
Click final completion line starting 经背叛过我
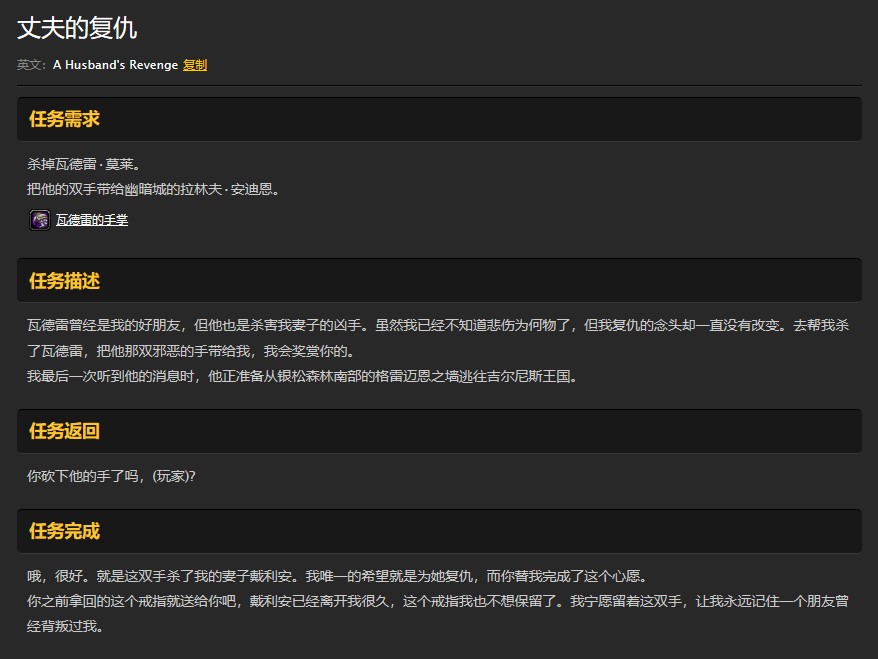pos(65,627)
